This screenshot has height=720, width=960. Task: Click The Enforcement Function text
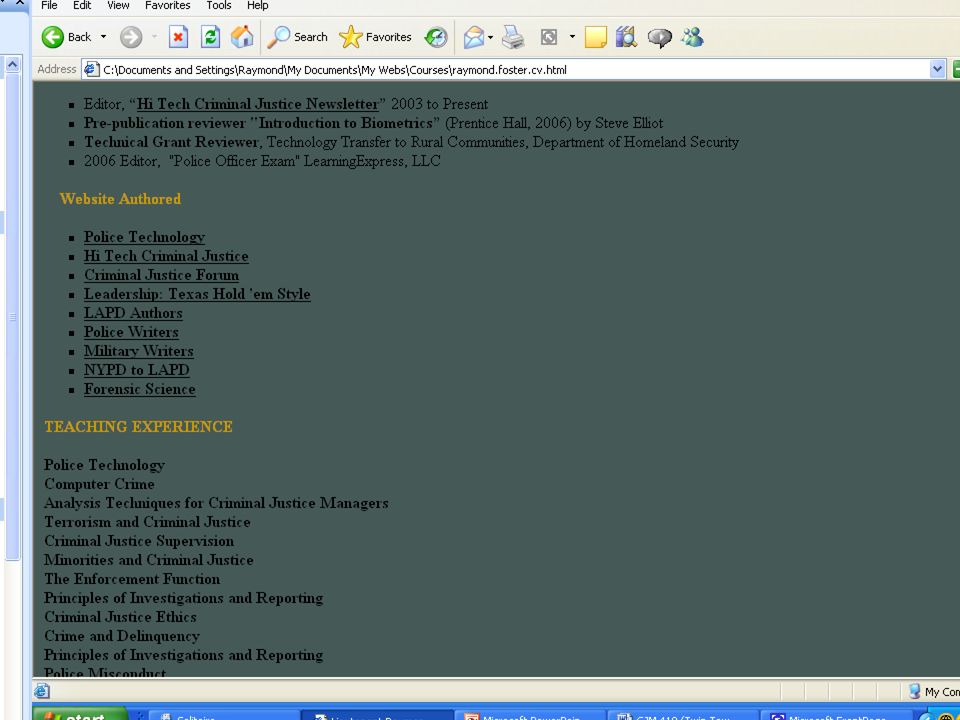pyautogui.click(x=132, y=579)
